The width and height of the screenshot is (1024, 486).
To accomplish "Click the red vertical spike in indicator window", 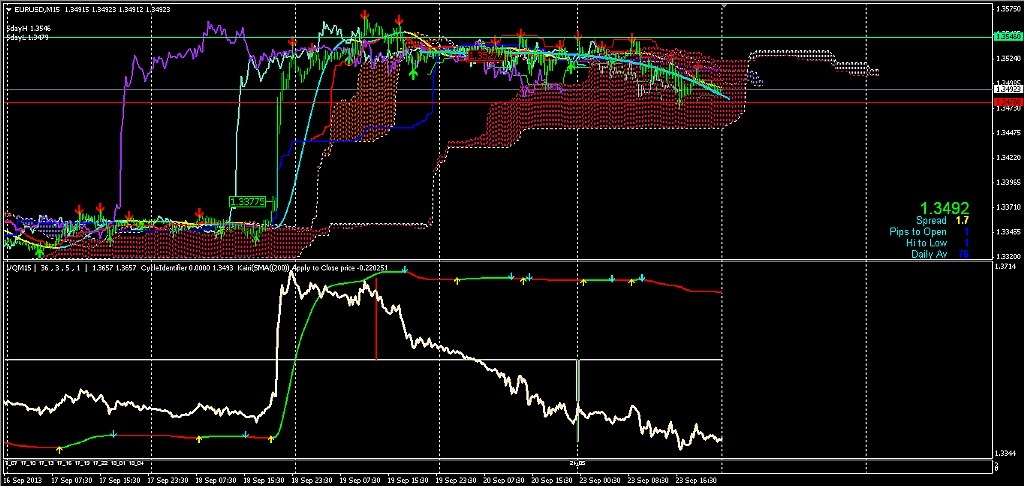I will tap(376, 330).
